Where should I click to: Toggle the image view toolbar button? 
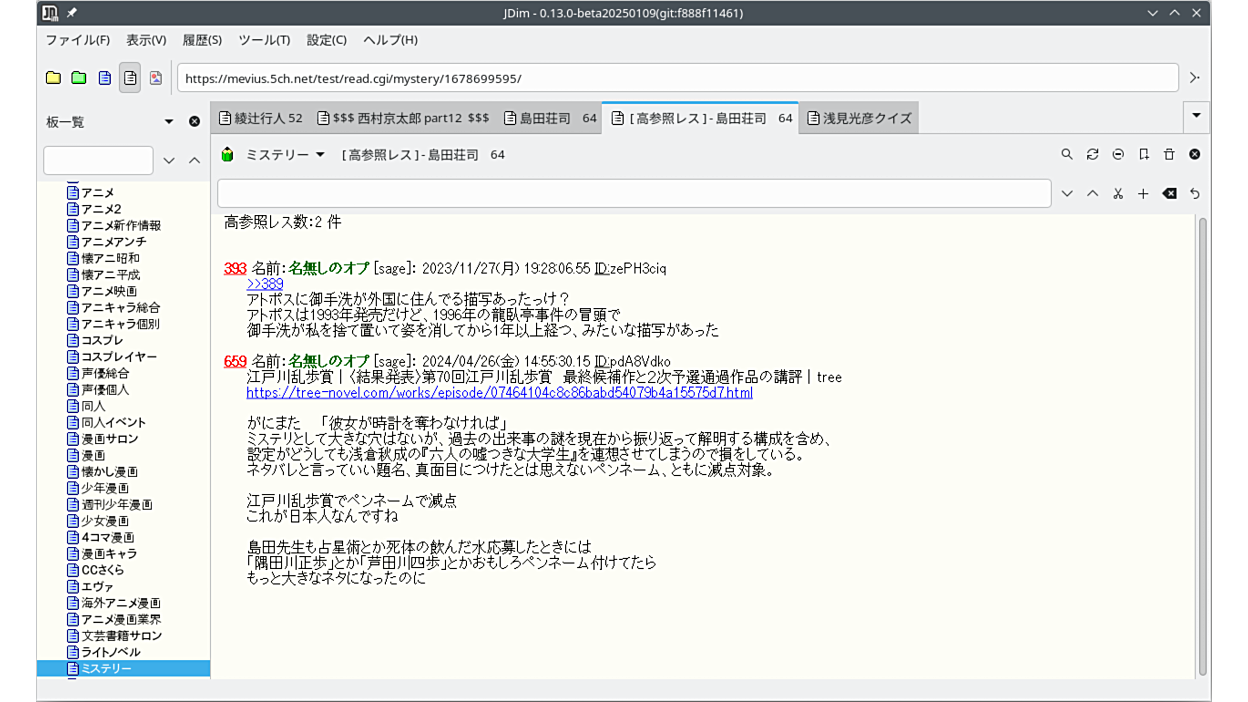pyautogui.click(x=156, y=78)
